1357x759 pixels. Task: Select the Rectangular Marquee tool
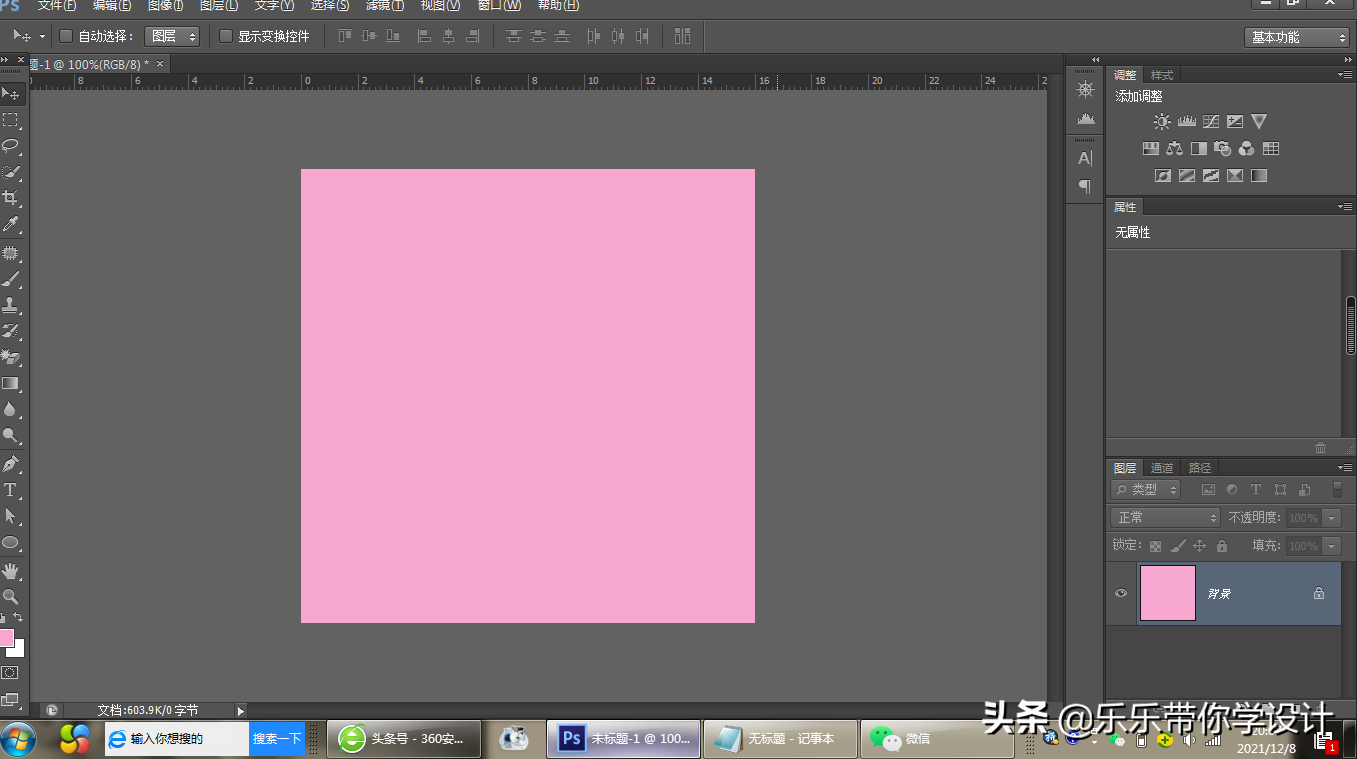pyautogui.click(x=11, y=120)
